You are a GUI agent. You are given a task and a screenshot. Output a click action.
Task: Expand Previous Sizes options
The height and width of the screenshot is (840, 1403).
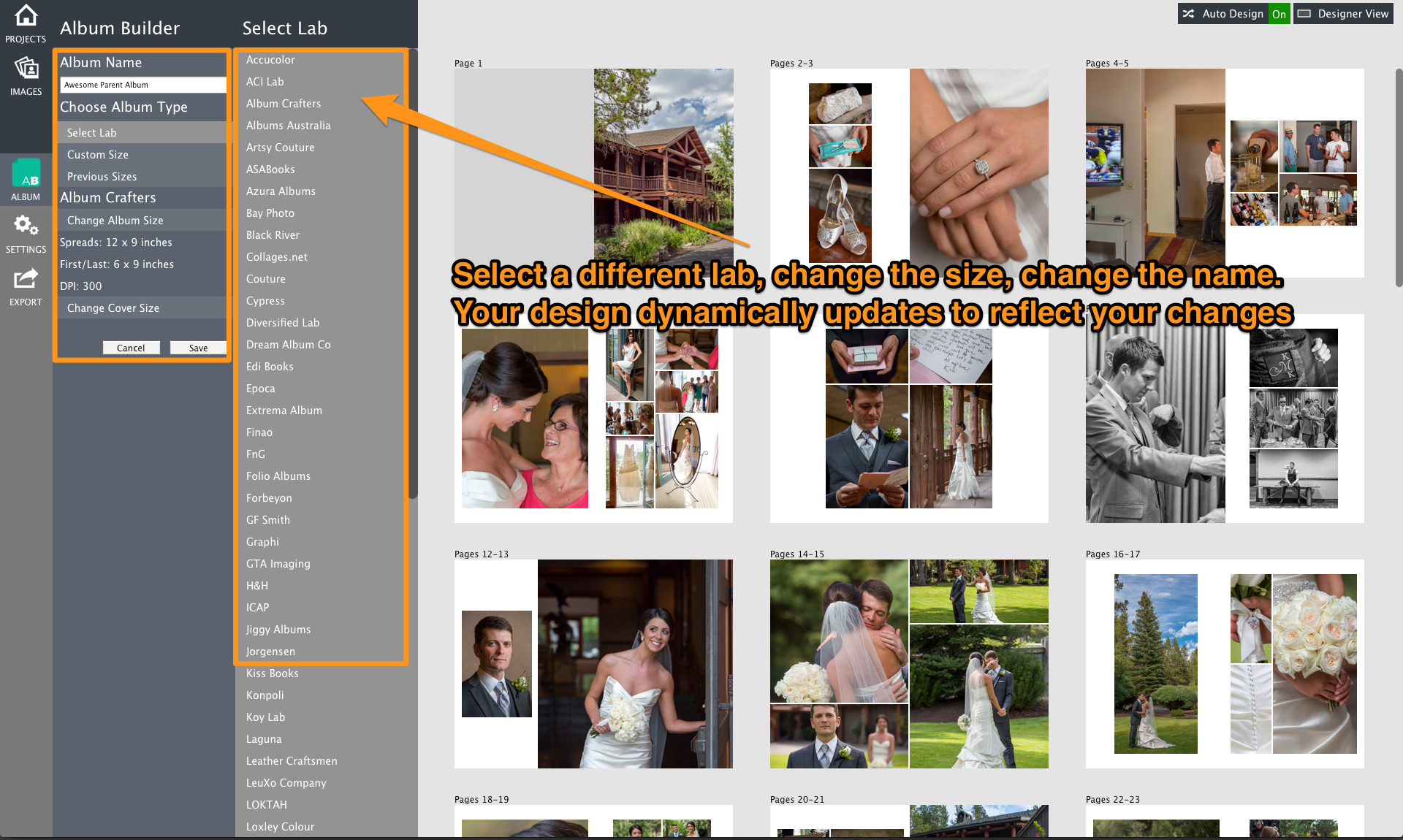click(101, 176)
